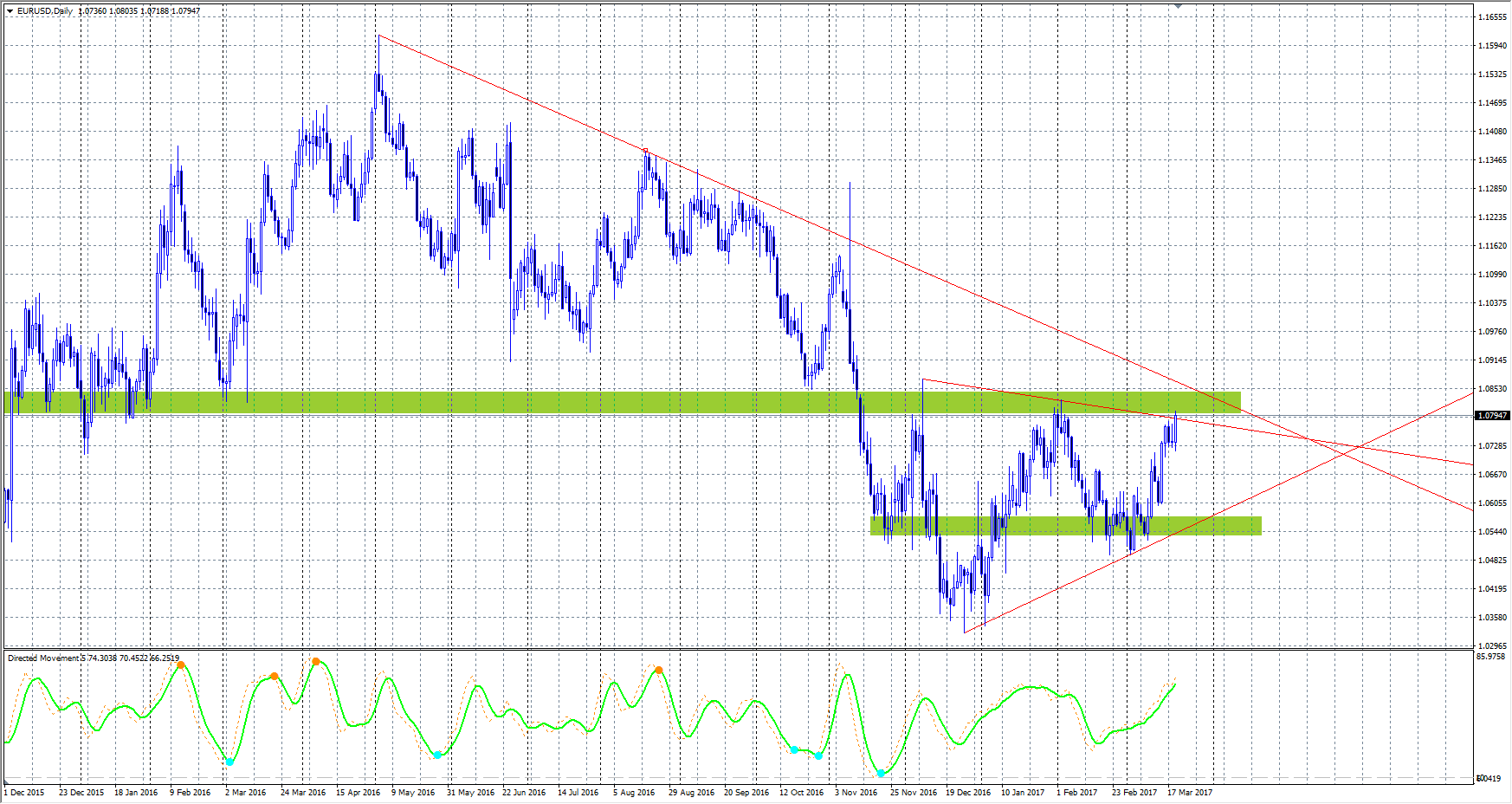Click the 1.12850 price axis label
Viewport: 1512px width, 804px height.
pyautogui.click(x=1492, y=189)
